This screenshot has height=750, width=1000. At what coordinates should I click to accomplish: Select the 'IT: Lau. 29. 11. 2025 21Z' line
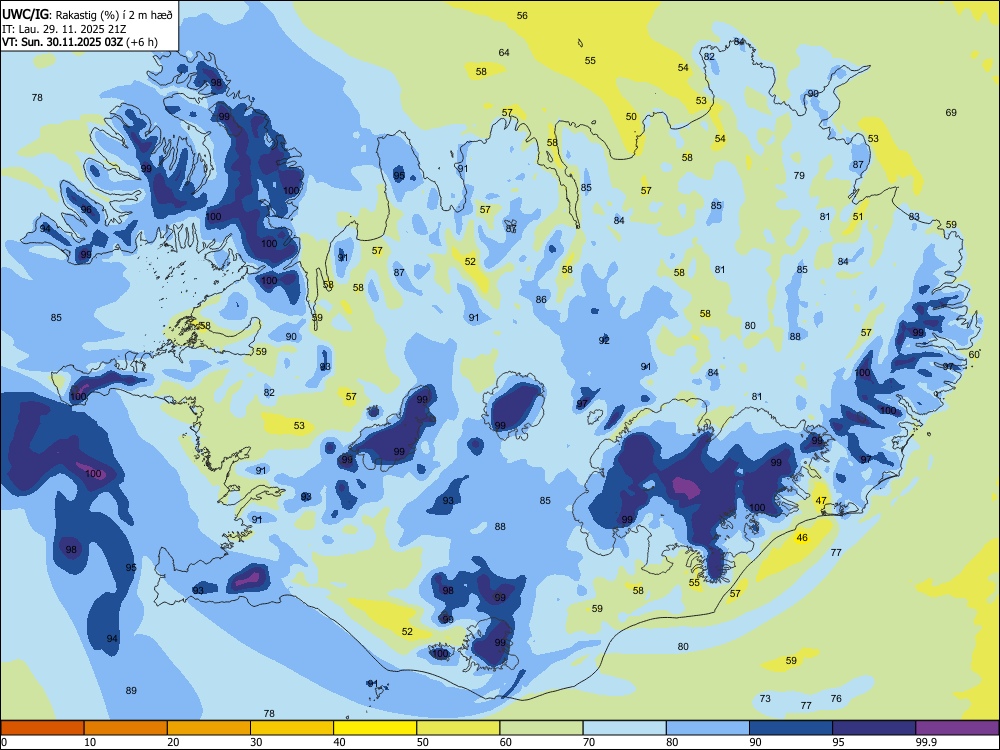pyautogui.click(x=64, y=29)
